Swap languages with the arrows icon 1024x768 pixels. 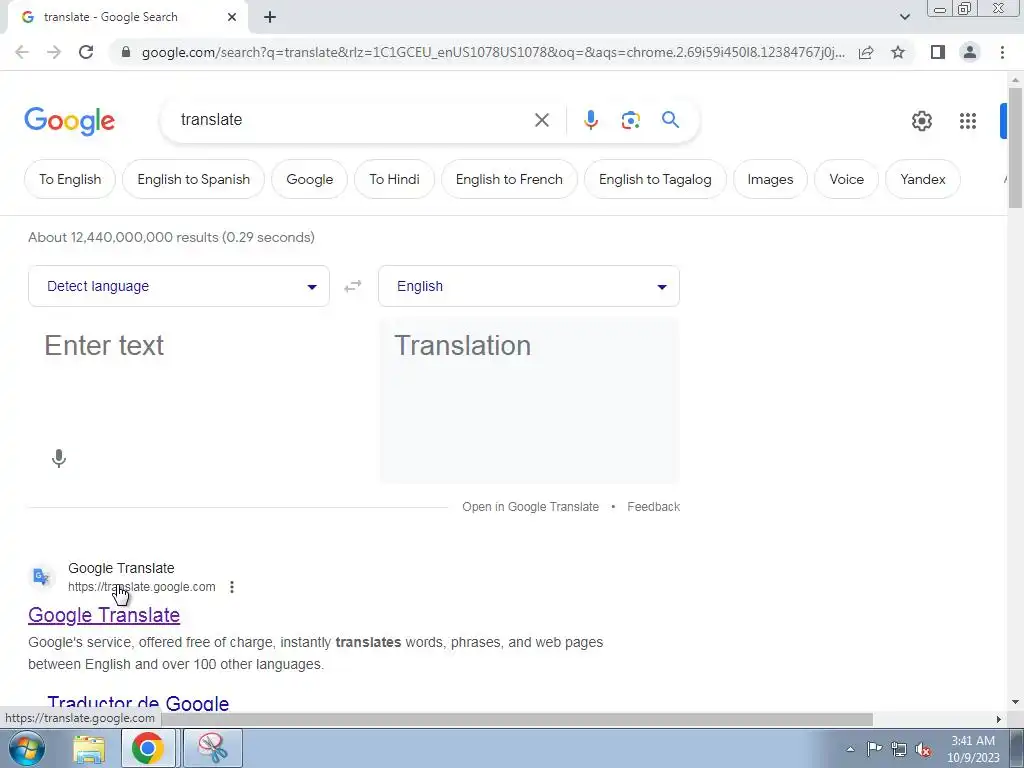353,286
